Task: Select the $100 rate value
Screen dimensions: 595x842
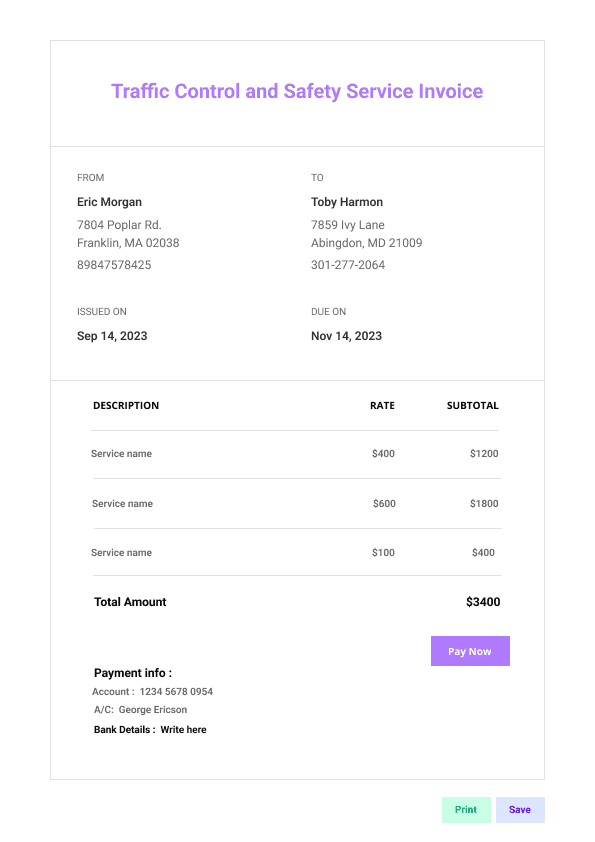Action: click(x=383, y=553)
